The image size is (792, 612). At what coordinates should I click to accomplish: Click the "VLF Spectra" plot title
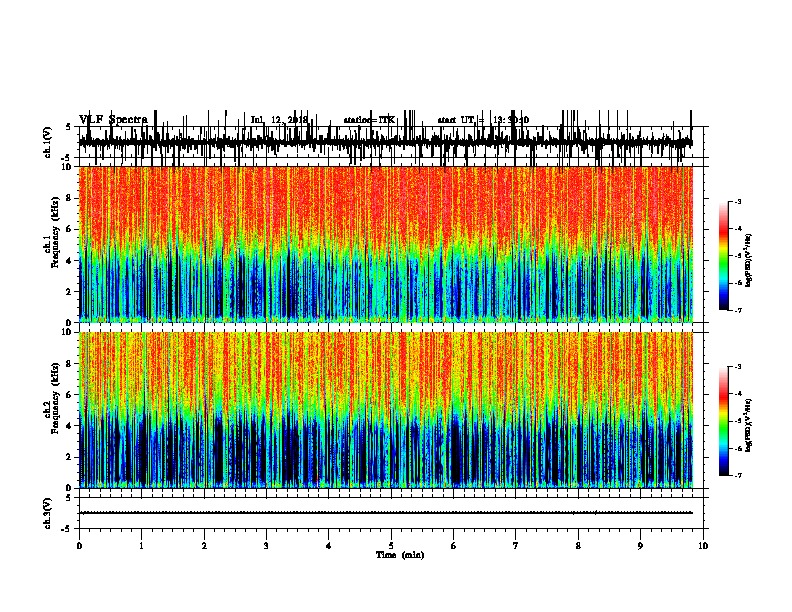point(113,120)
